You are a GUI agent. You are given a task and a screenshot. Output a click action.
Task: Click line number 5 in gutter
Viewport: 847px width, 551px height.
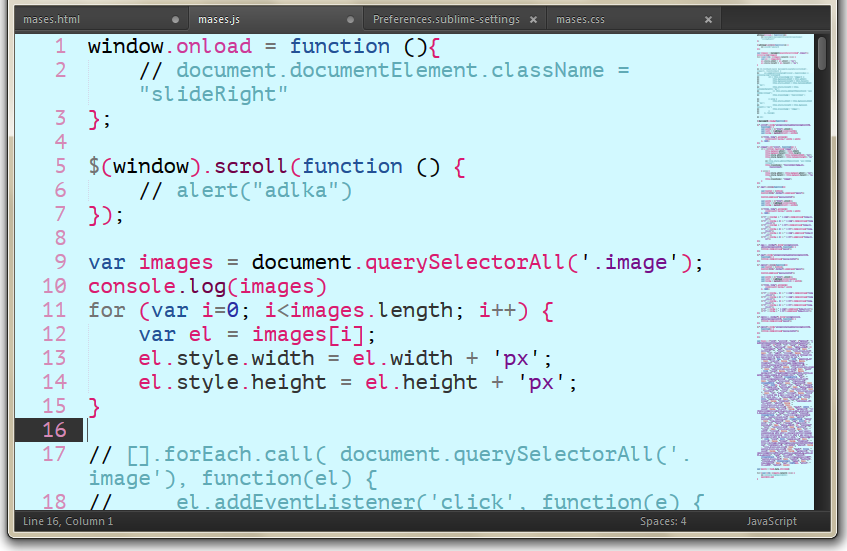coord(60,166)
